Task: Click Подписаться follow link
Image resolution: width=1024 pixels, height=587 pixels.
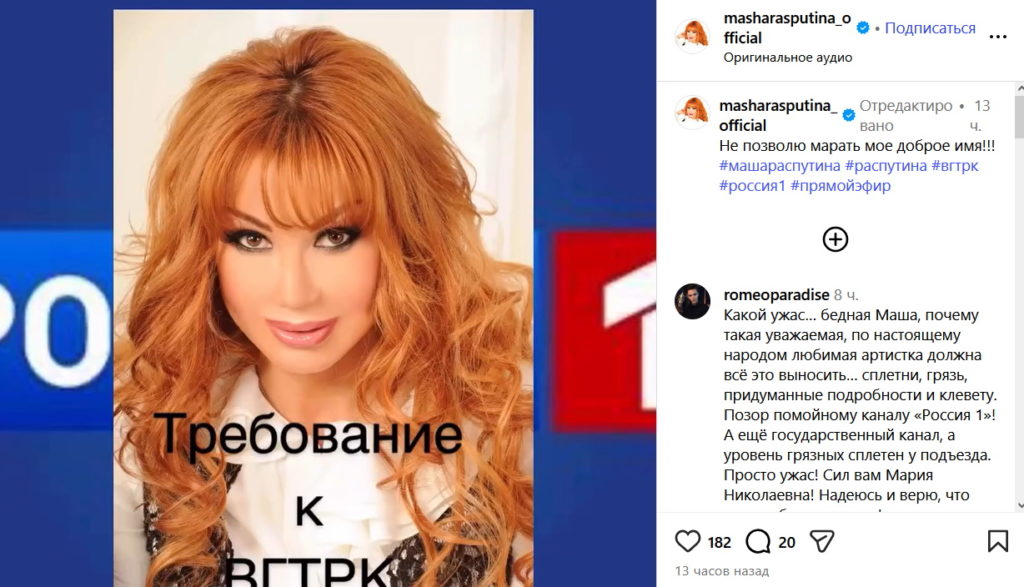Action: (x=930, y=28)
